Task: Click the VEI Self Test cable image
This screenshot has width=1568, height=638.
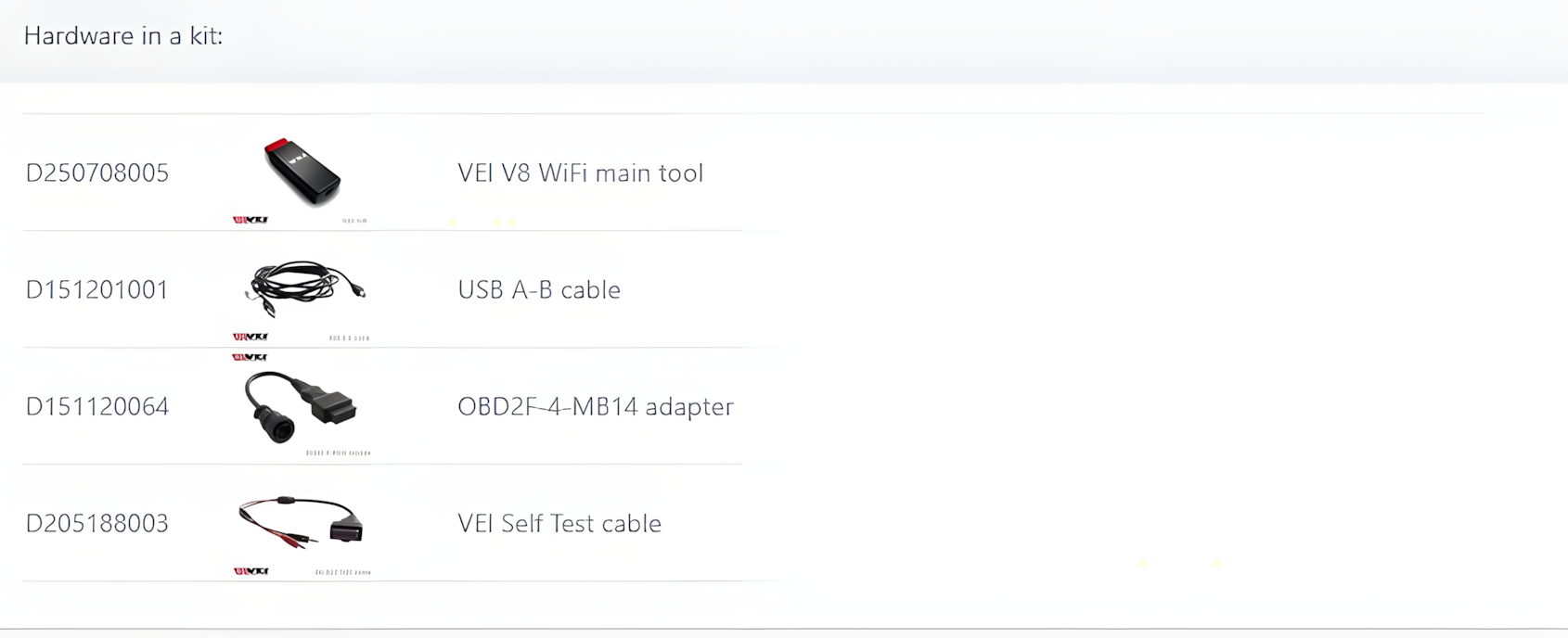Action: point(301,522)
